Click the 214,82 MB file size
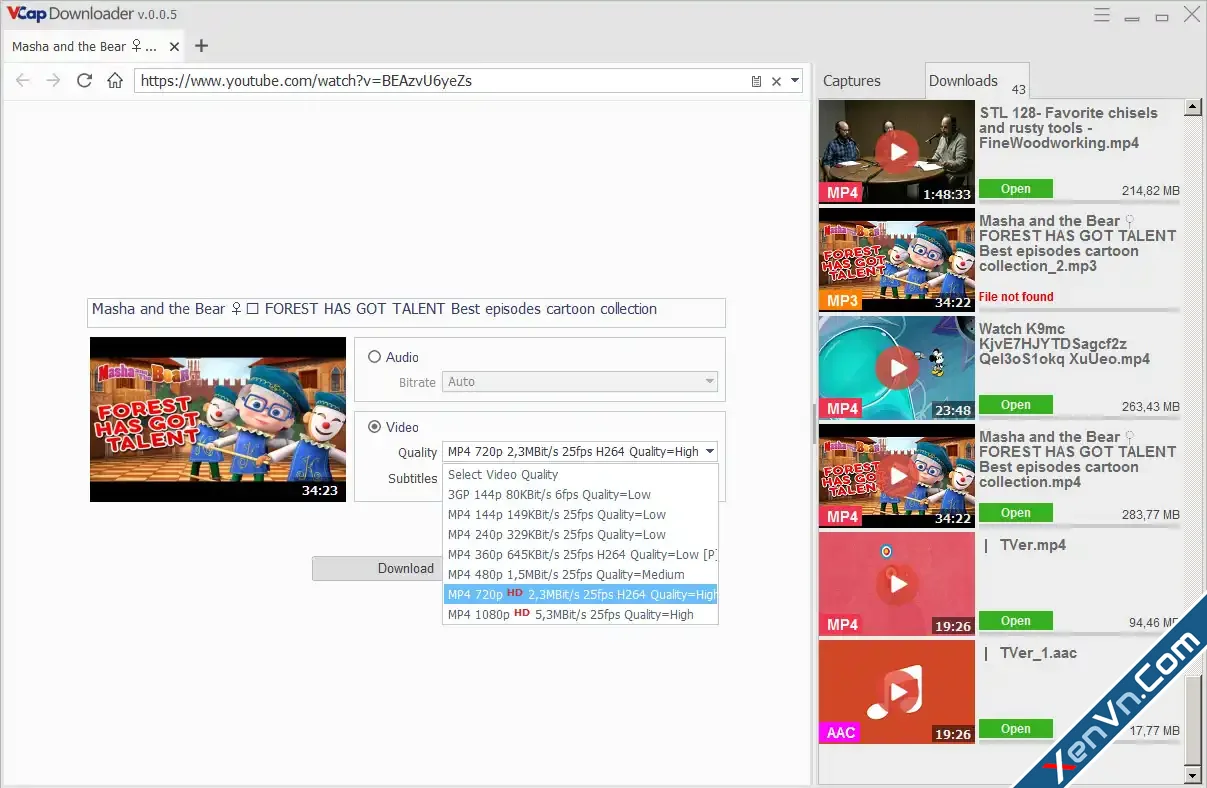Image resolution: width=1207 pixels, height=788 pixels. tap(1150, 191)
